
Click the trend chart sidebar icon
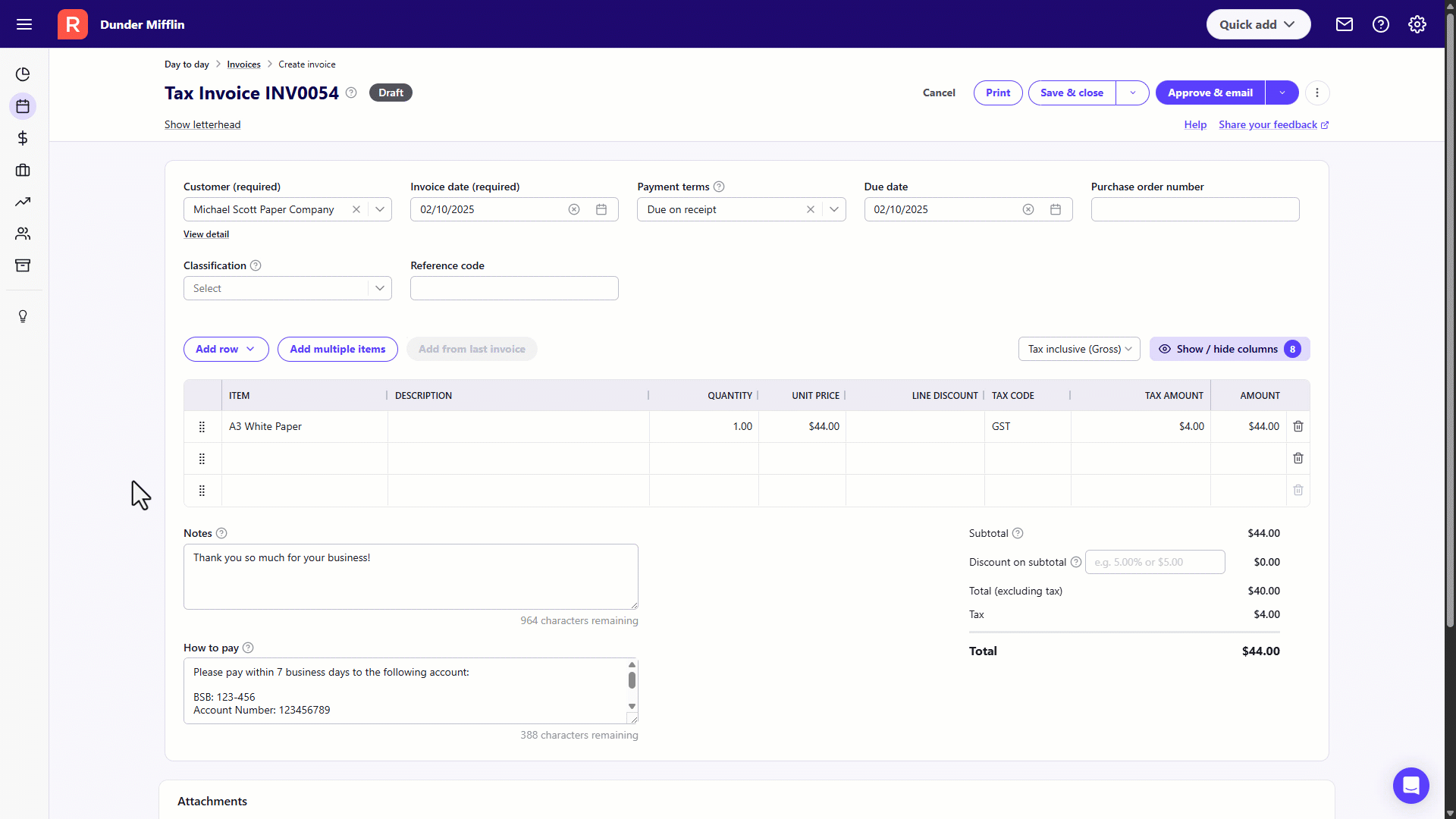[23, 202]
